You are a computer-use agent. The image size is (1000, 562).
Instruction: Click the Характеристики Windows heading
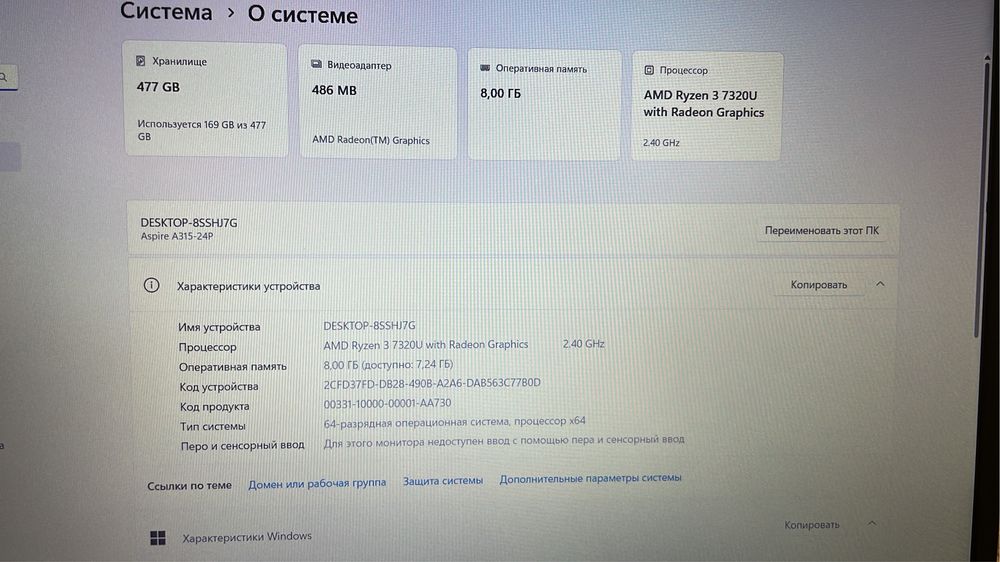click(247, 537)
